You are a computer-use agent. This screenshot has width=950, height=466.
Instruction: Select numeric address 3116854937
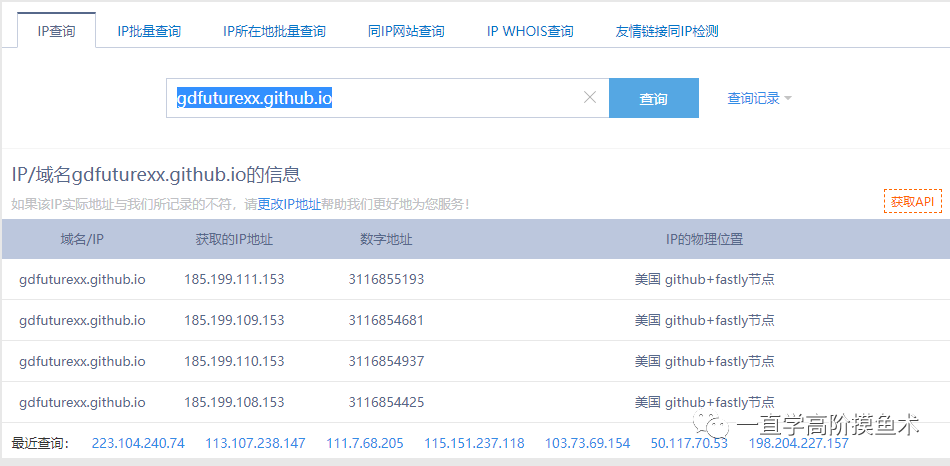coord(386,361)
